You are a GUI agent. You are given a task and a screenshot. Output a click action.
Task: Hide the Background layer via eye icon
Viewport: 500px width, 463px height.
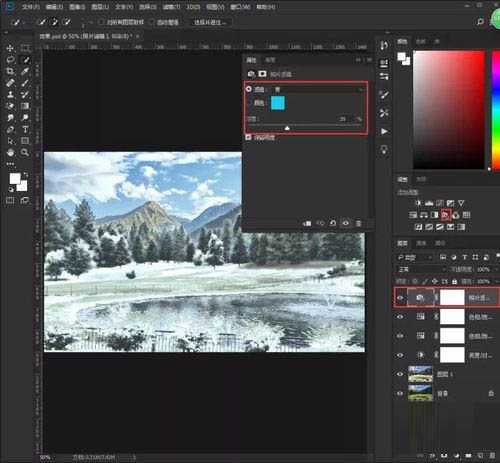(400, 393)
